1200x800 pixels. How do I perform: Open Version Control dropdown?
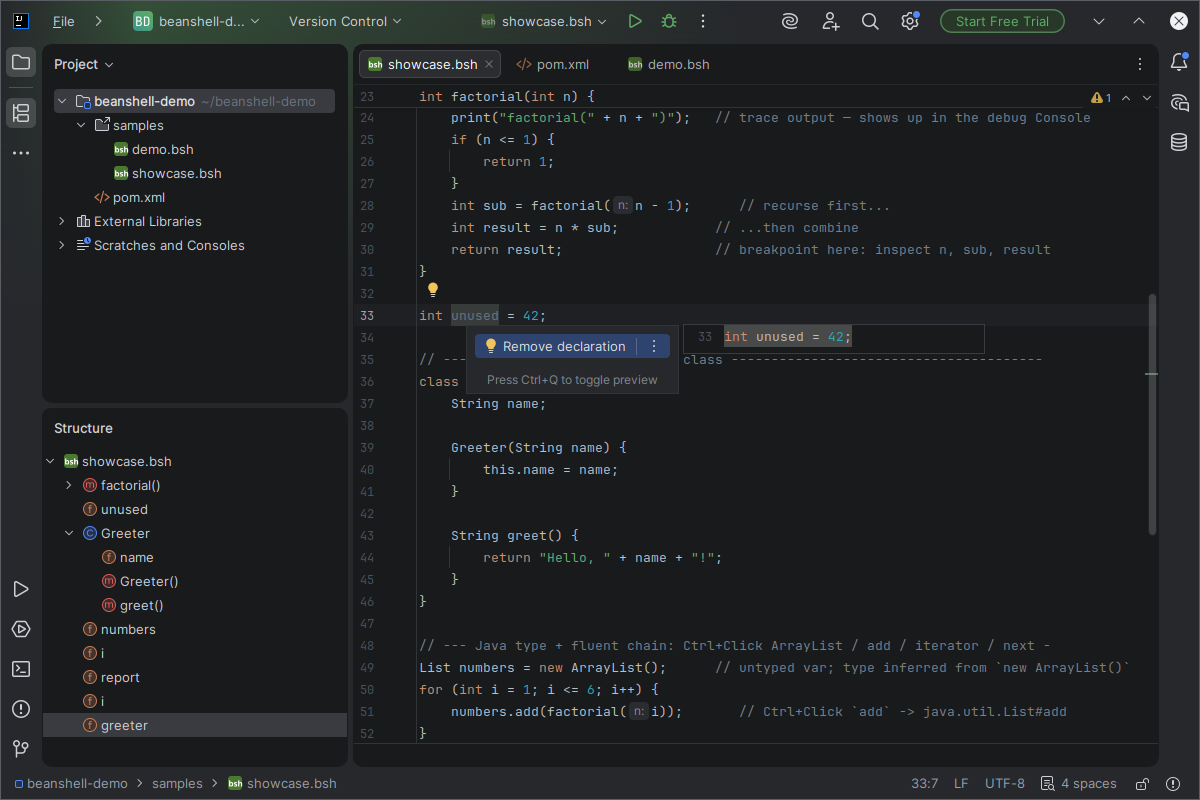[345, 21]
